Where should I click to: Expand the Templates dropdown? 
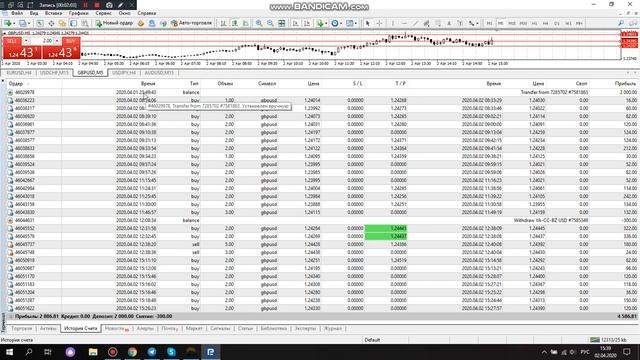[x=356, y=23]
